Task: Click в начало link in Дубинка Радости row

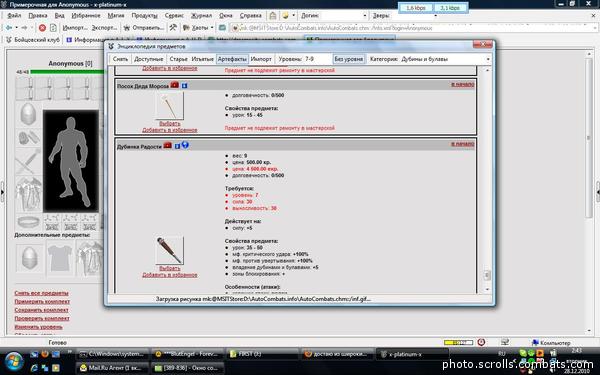Action: tap(463, 144)
